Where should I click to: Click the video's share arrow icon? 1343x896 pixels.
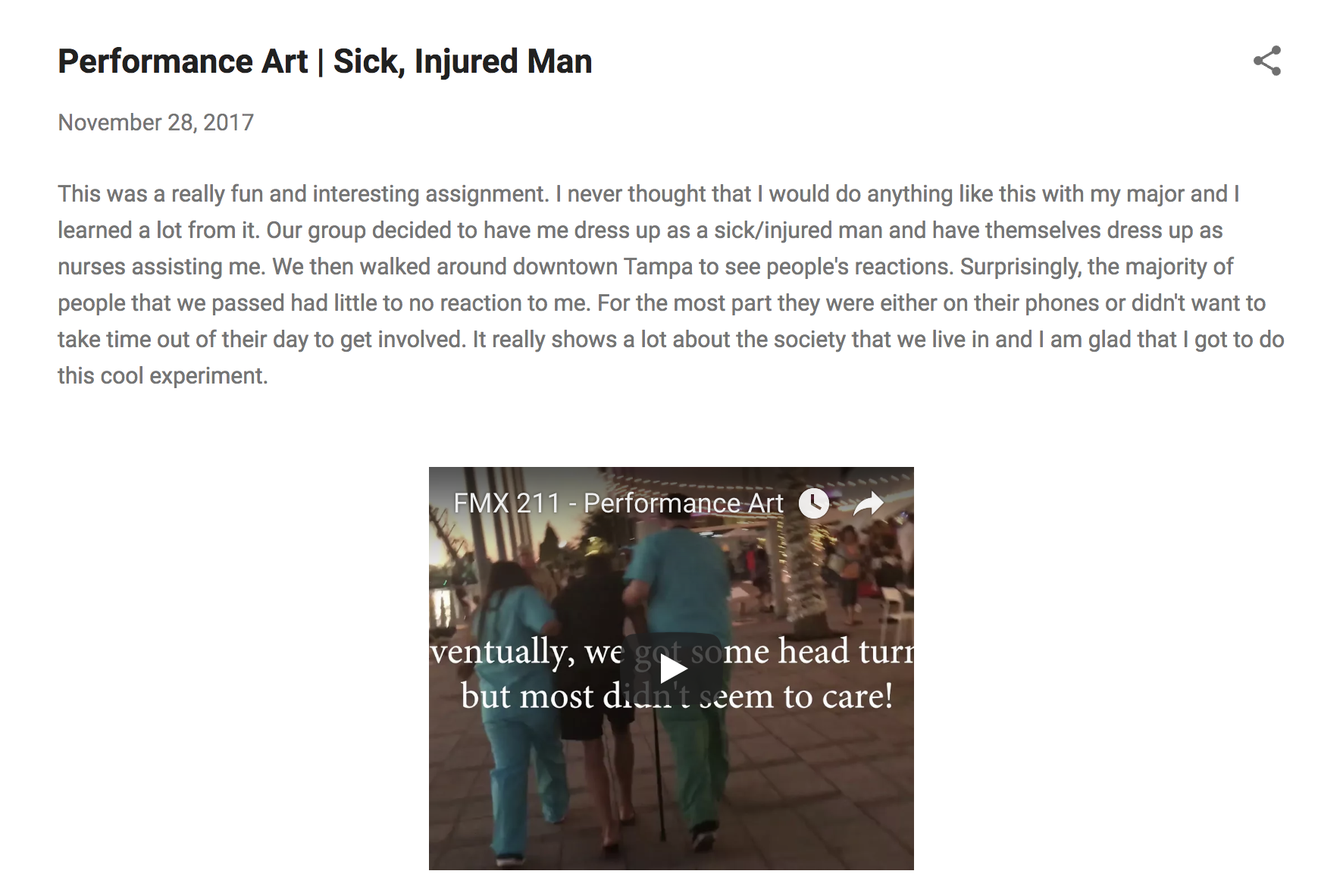tap(869, 503)
